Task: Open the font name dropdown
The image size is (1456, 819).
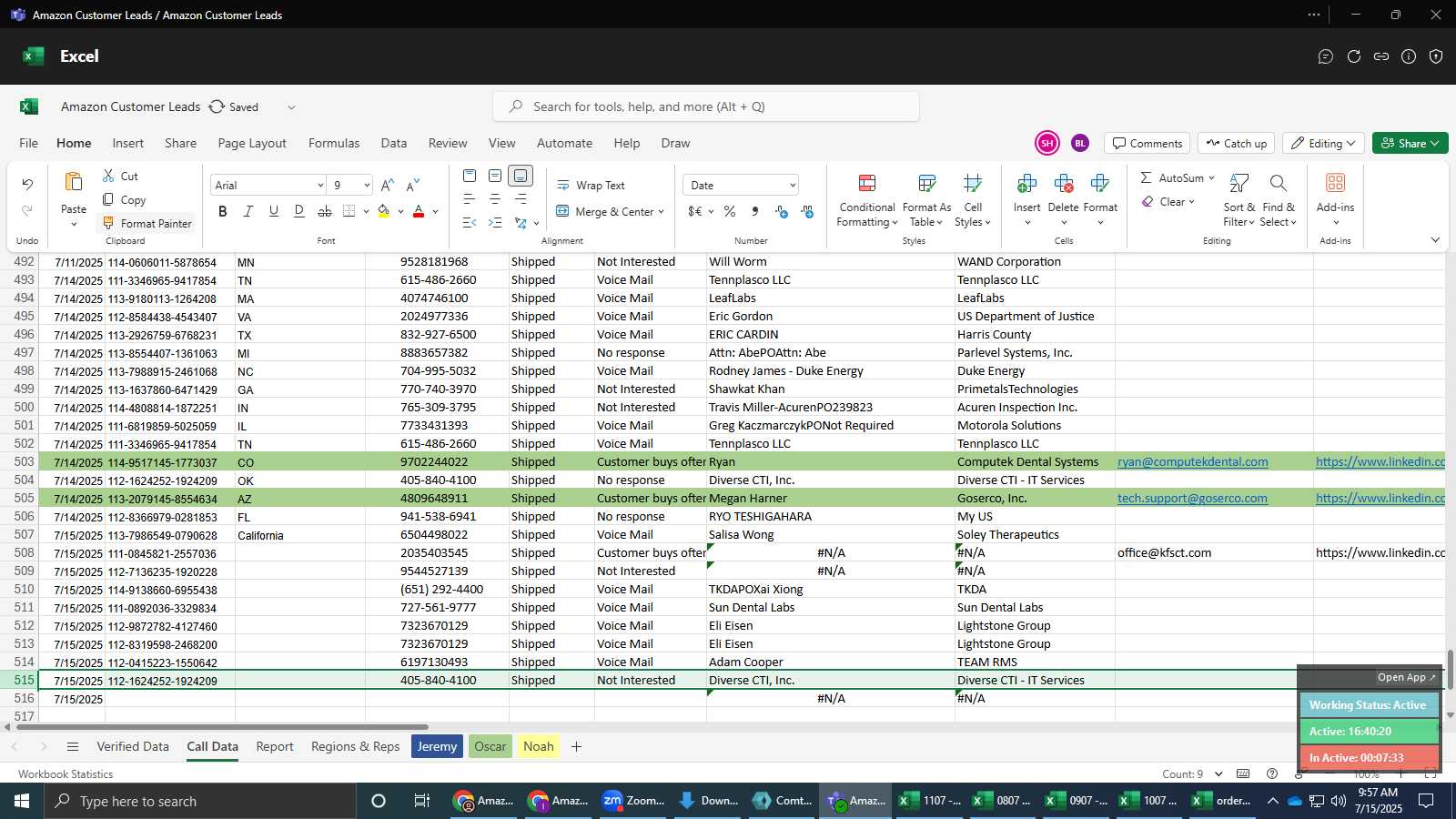Action: pos(320,185)
